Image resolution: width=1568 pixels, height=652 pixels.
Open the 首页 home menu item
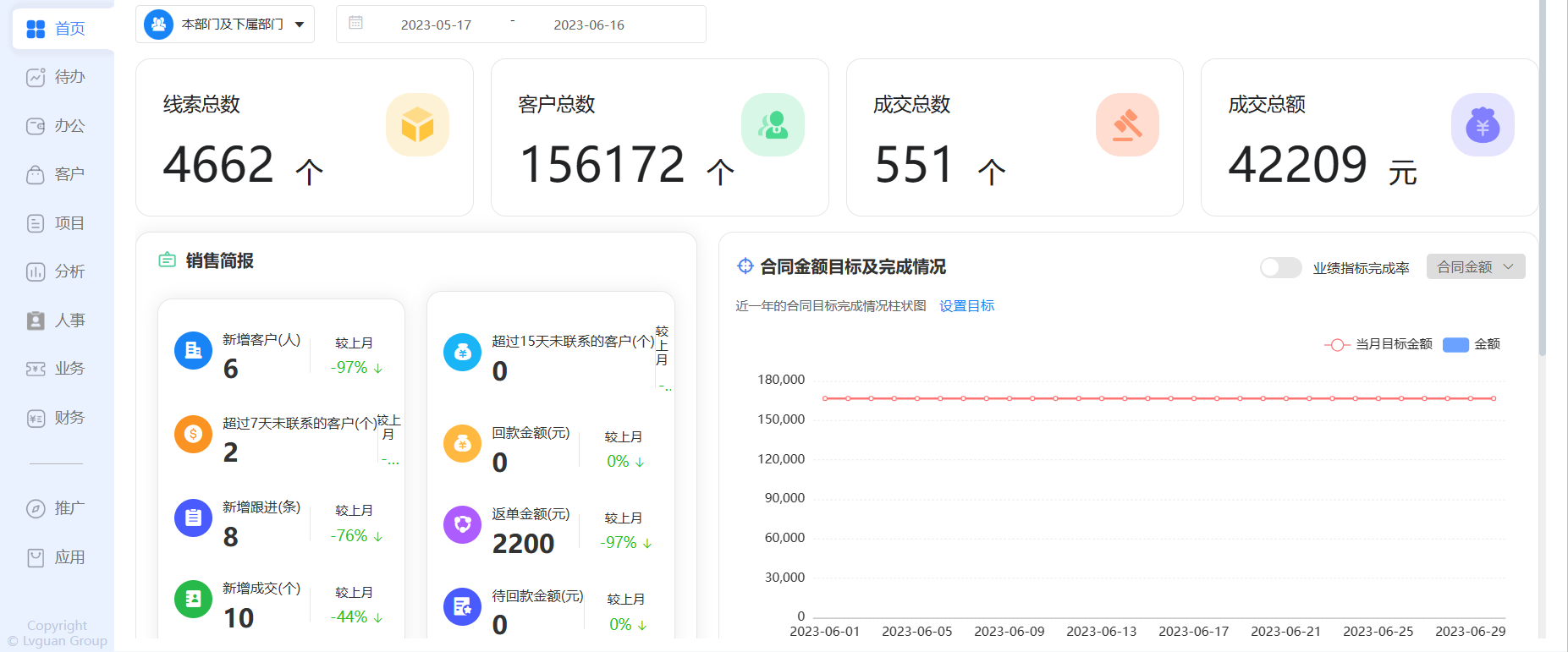(x=63, y=29)
